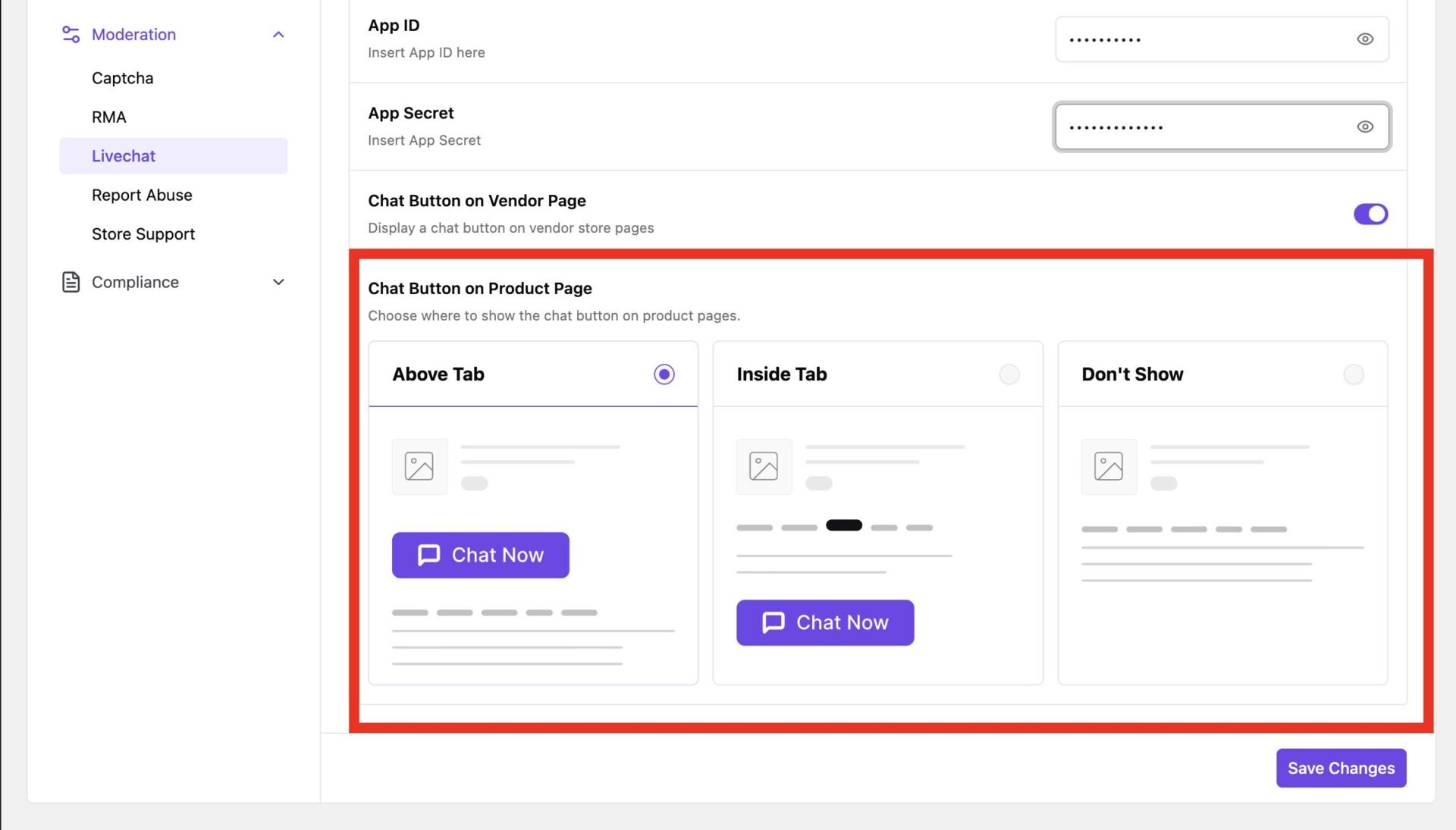Click the Compliance document icon
1456x830 pixels.
(x=71, y=282)
